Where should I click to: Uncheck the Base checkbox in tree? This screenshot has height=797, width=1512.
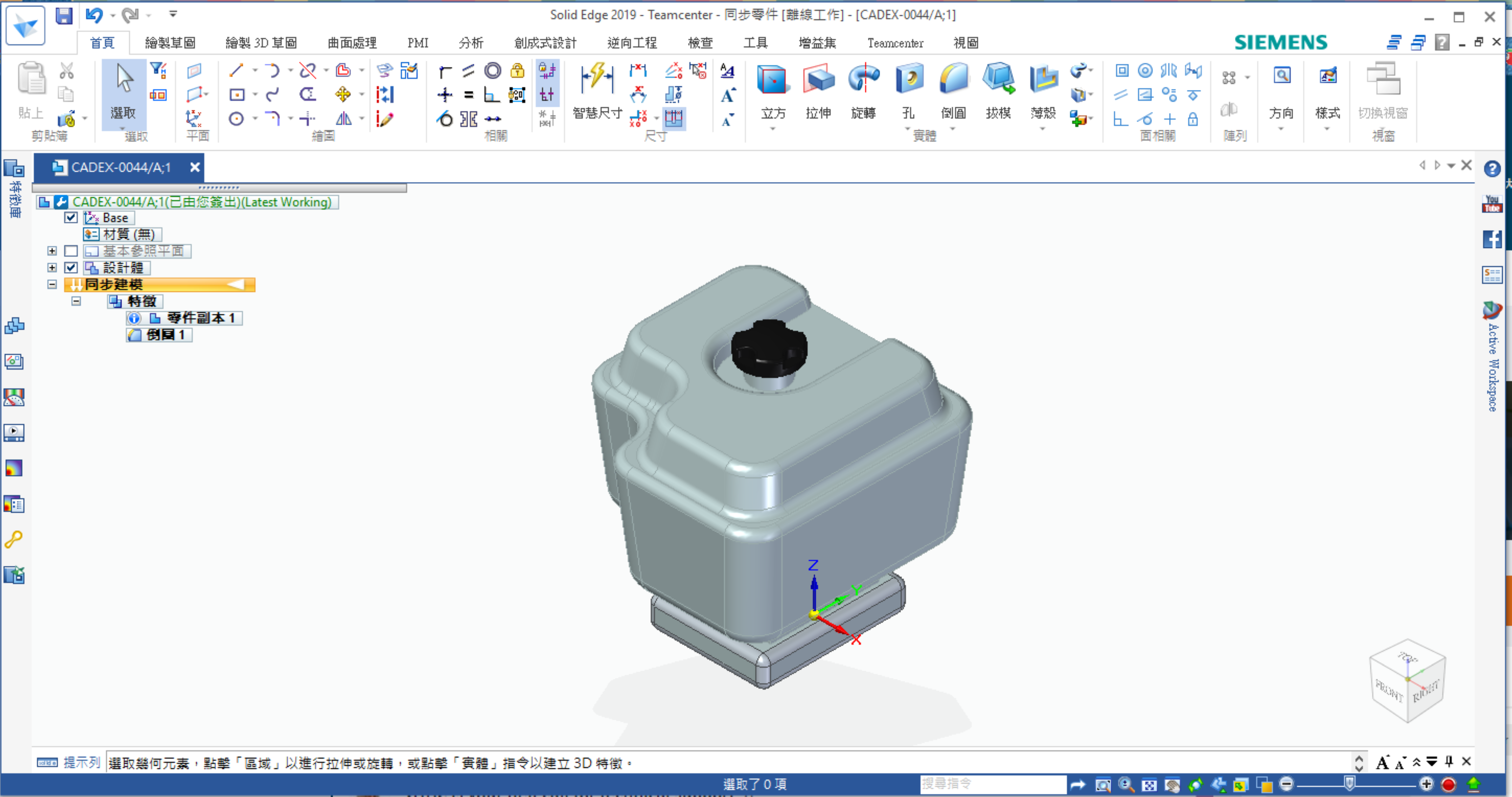(71, 218)
